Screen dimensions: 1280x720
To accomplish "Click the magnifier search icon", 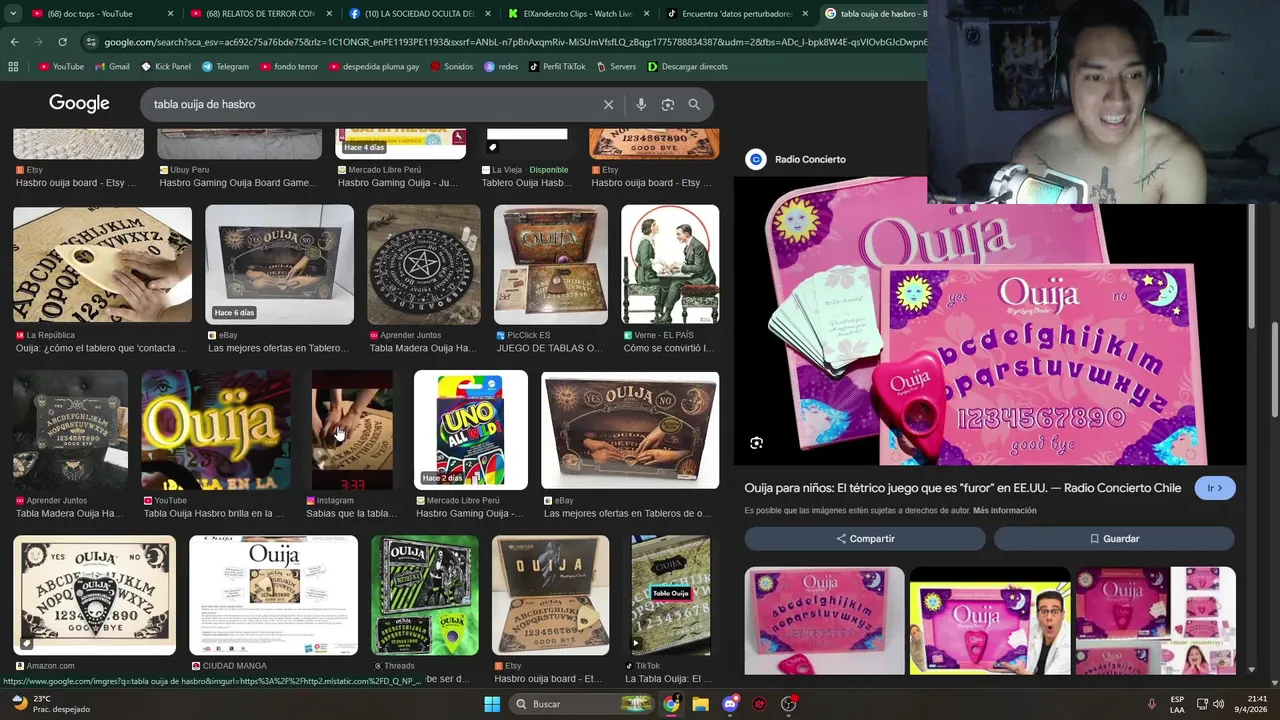I will pyautogui.click(x=694, y=104).
